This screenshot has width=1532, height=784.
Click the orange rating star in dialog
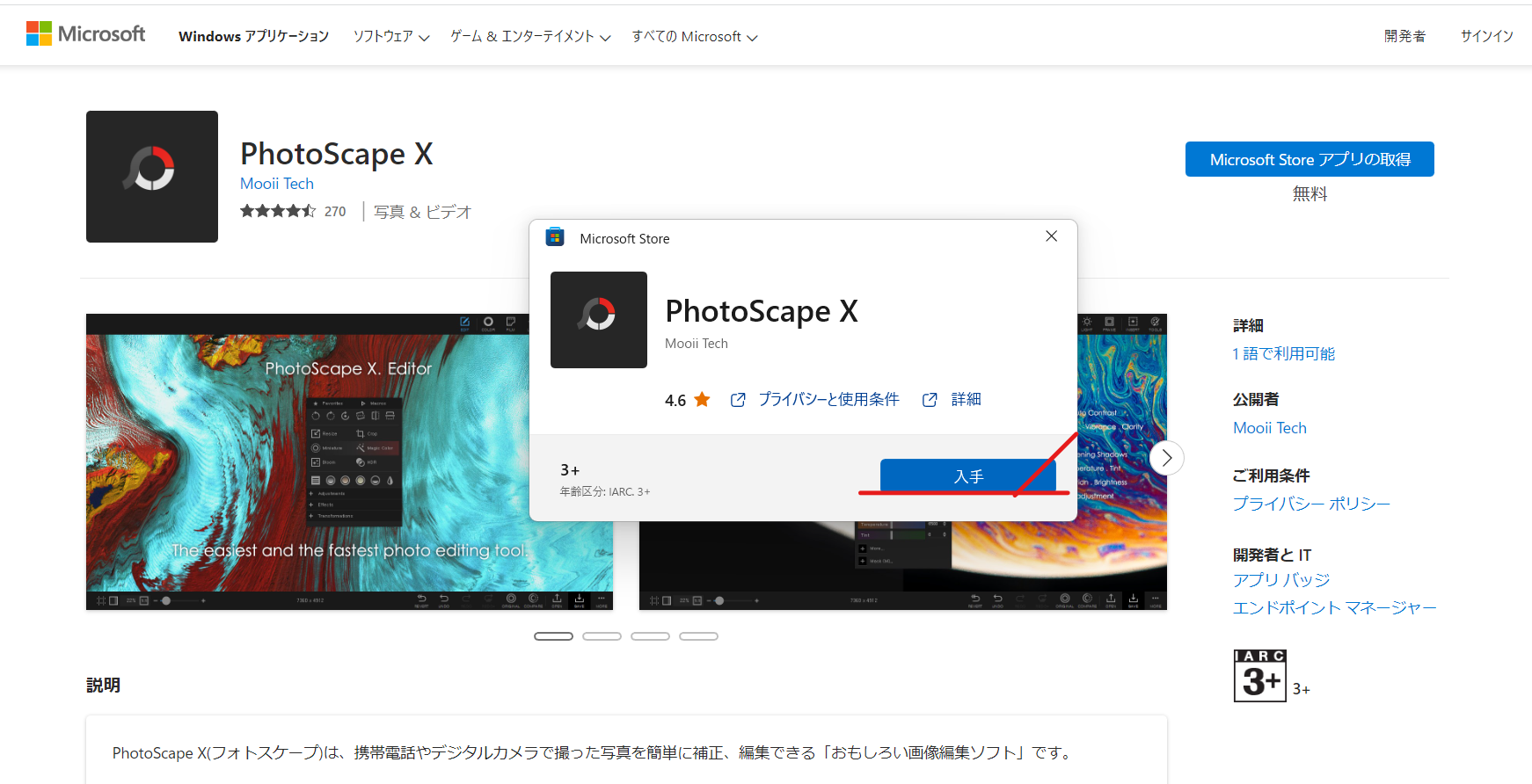coord(702,400)
